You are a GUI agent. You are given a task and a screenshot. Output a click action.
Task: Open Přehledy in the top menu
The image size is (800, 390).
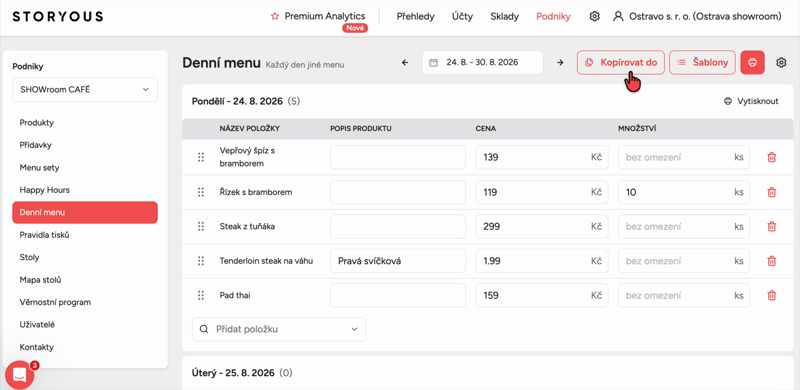[415, 16]
